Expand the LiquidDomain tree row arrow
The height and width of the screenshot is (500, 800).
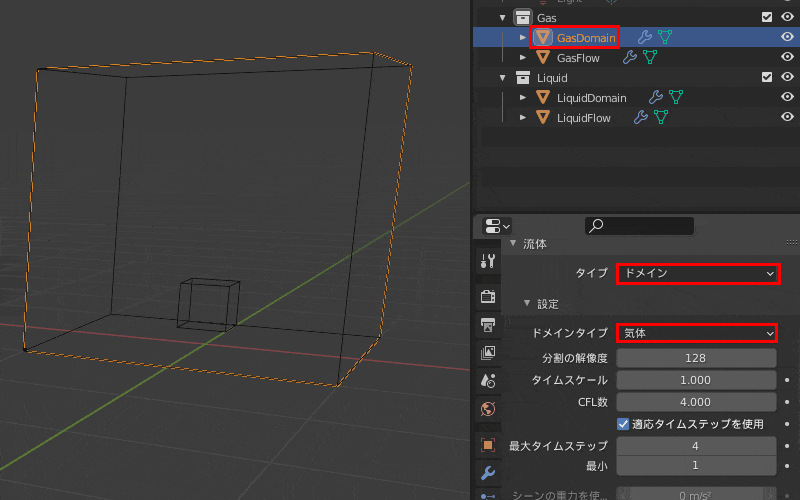(x=523, y=97)
